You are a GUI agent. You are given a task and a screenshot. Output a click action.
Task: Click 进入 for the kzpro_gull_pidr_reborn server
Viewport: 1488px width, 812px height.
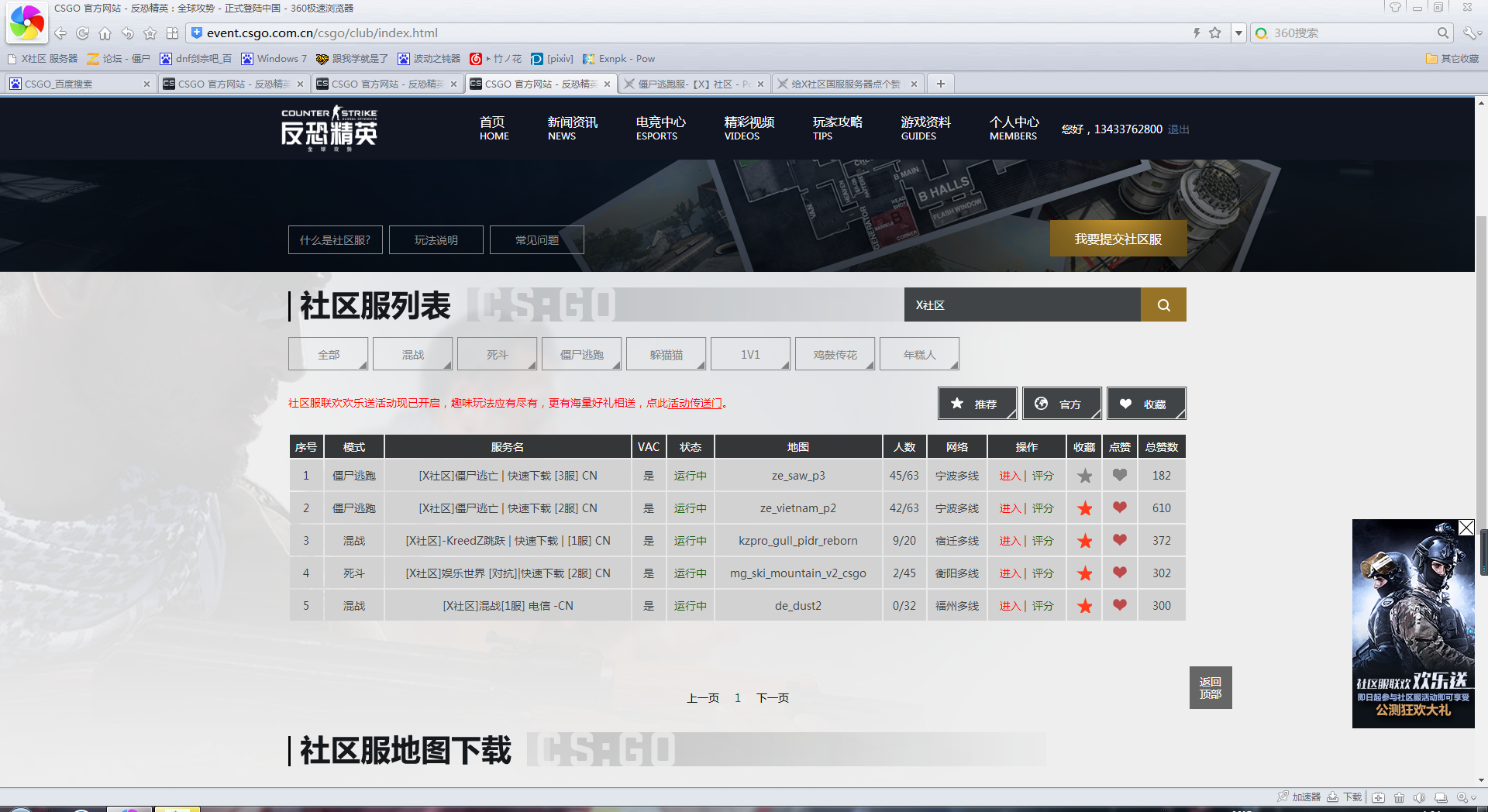[1009, 541]
